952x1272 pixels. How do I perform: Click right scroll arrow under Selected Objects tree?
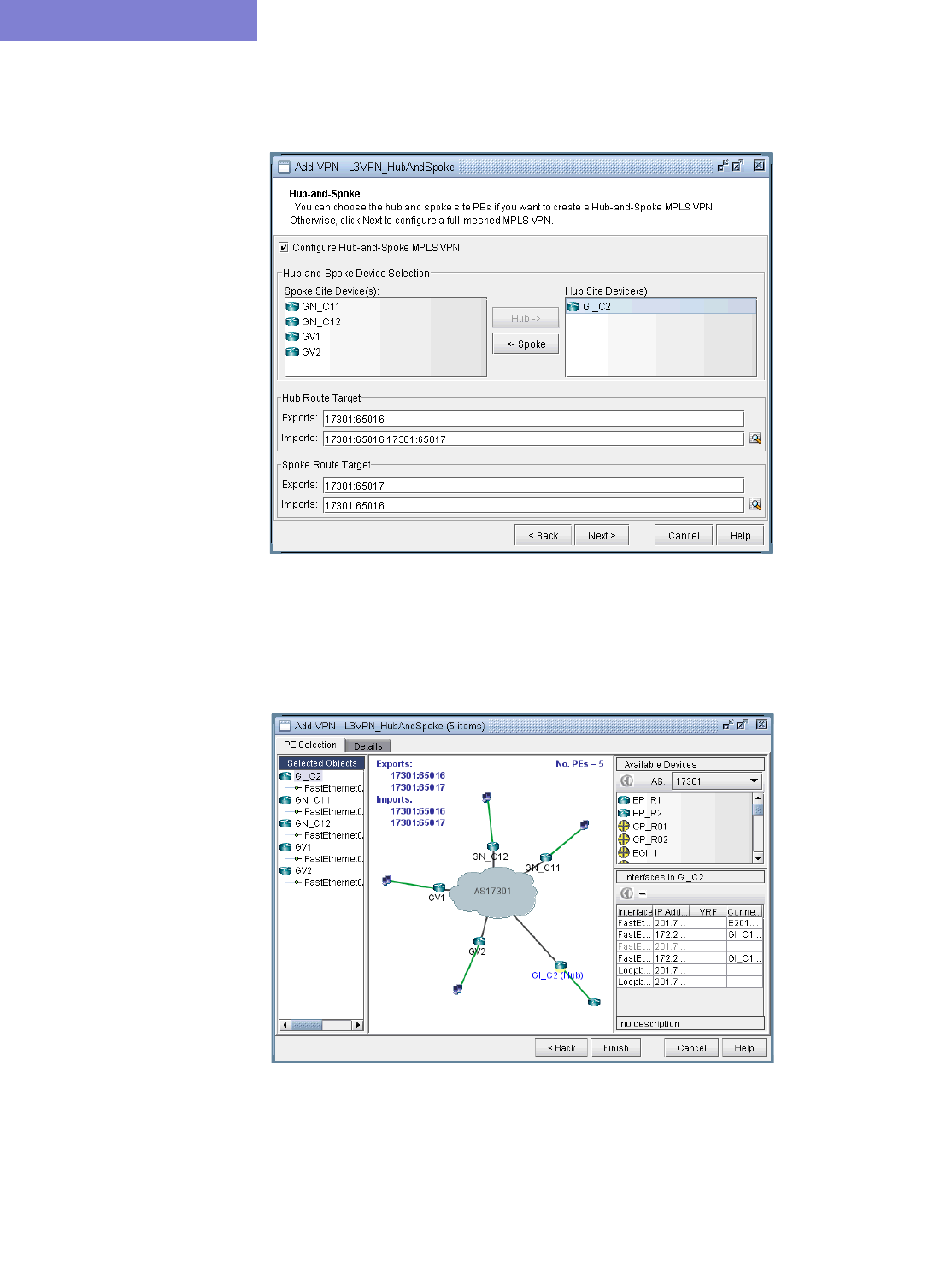(358, 1025)
